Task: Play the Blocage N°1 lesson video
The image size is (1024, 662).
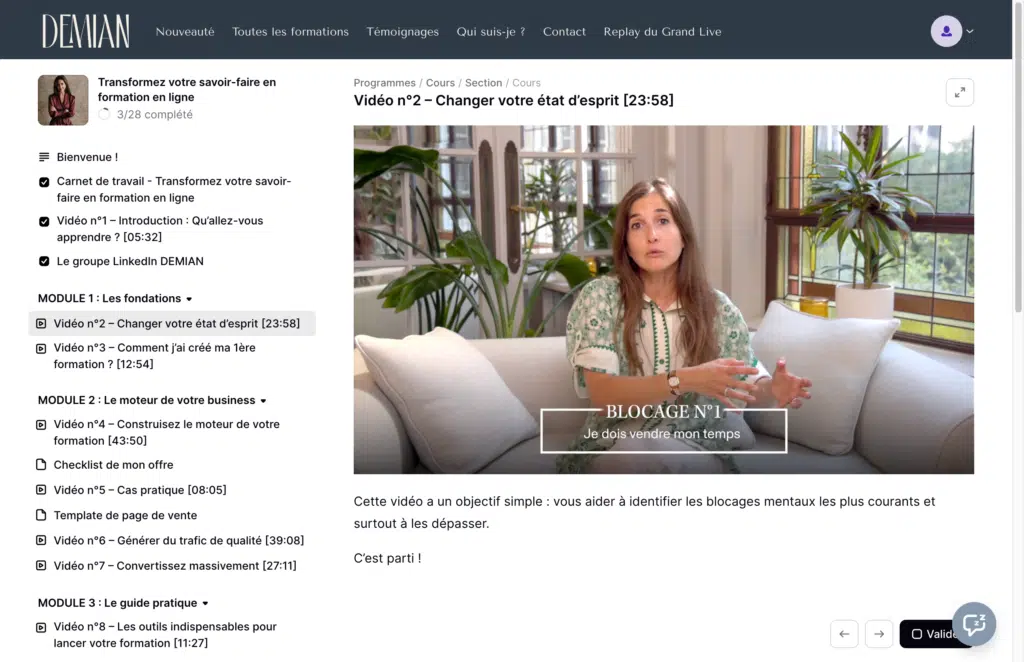Action: coord(664,299)
